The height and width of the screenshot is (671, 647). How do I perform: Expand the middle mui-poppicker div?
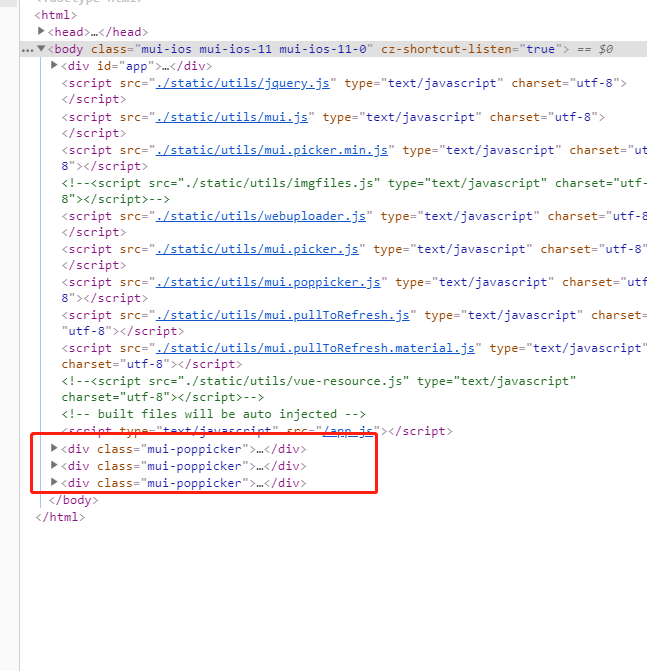click(54, 466)
